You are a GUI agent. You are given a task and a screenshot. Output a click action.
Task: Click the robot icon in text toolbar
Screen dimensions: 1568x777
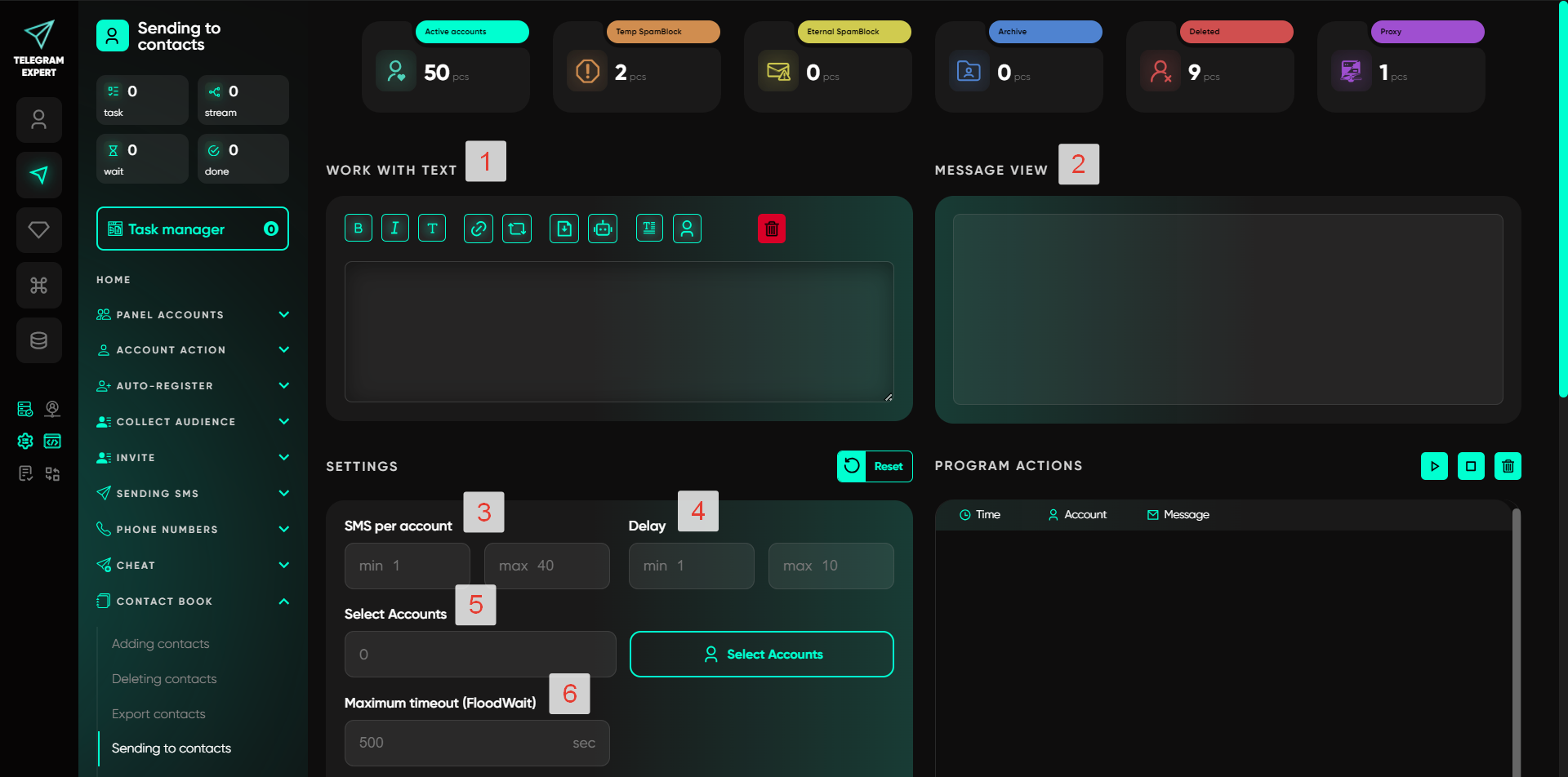(603, 229)
